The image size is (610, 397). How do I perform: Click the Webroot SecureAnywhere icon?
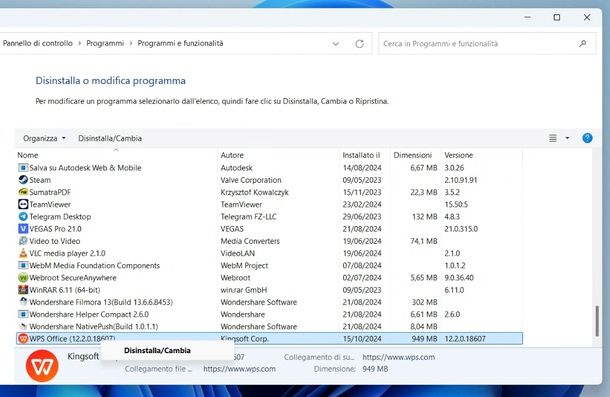pyautogui.click(x=23, y=278)
